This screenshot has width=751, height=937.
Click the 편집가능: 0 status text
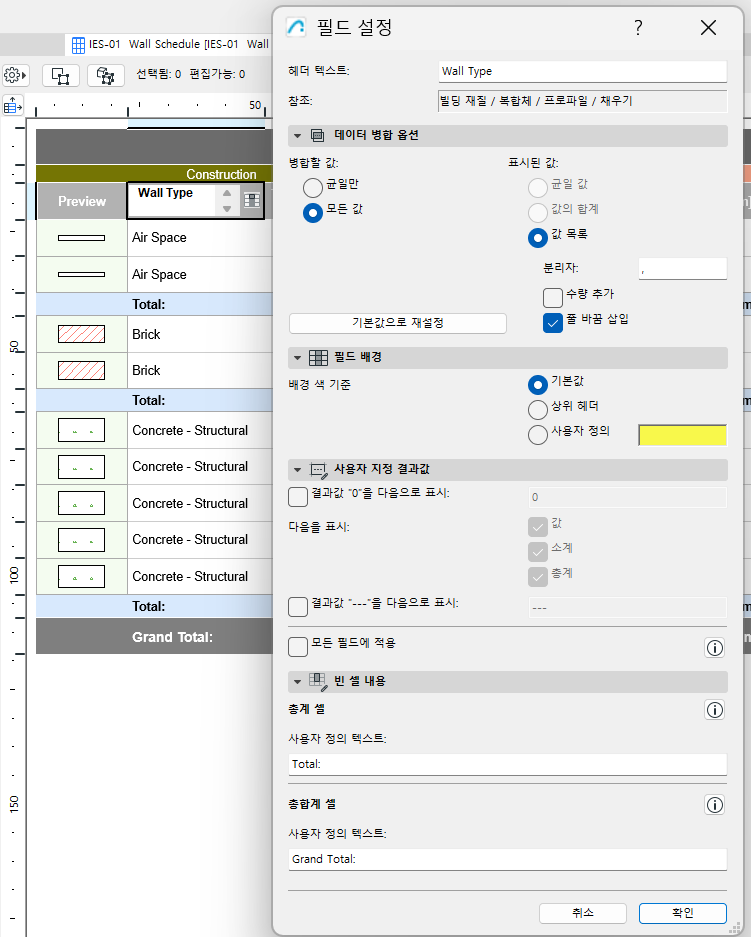(217, 74)
